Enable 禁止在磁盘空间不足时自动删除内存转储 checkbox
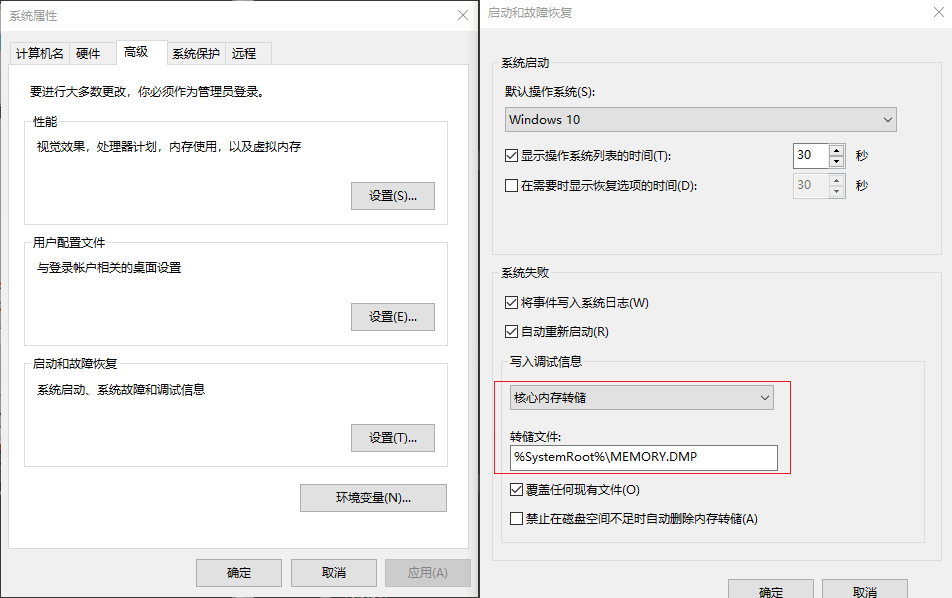The width and height of the screenshot is (952, 598). point(516,519)
